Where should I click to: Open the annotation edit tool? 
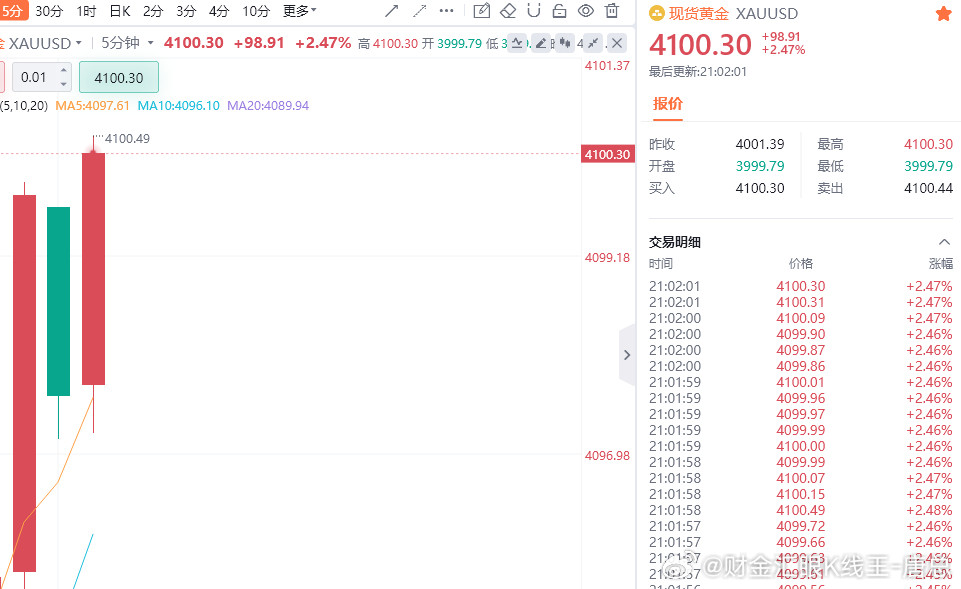click(481, 11)
